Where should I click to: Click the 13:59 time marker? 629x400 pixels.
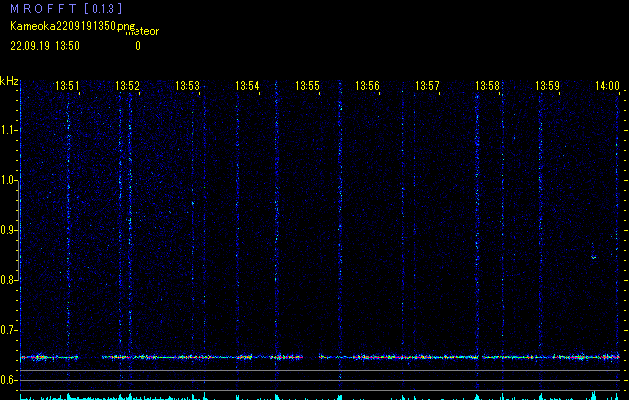pos(548,86)
